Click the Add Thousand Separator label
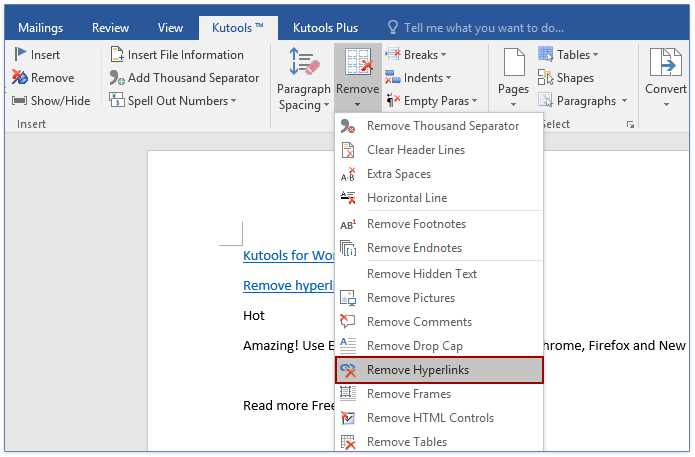Viewport: 695px width, 457px height. [x=194, y=78]
